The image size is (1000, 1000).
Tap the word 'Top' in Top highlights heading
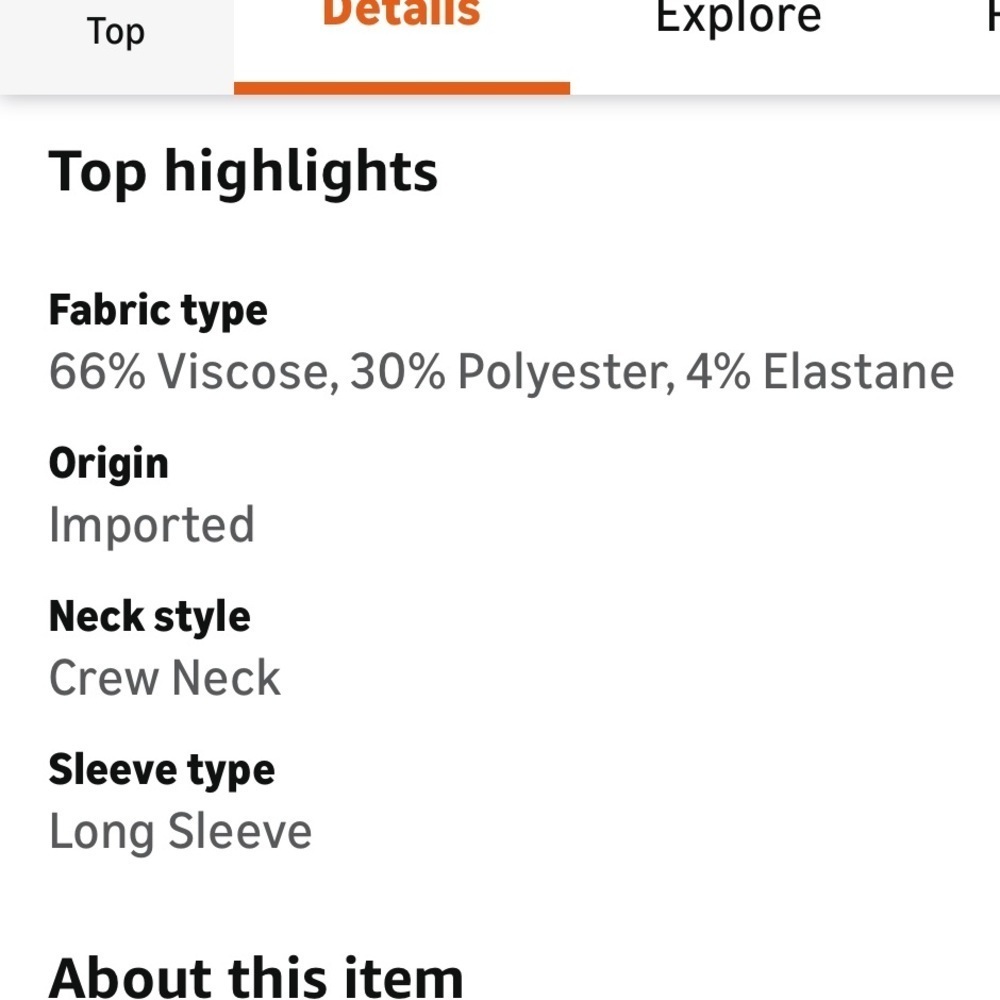pos(98,173)
